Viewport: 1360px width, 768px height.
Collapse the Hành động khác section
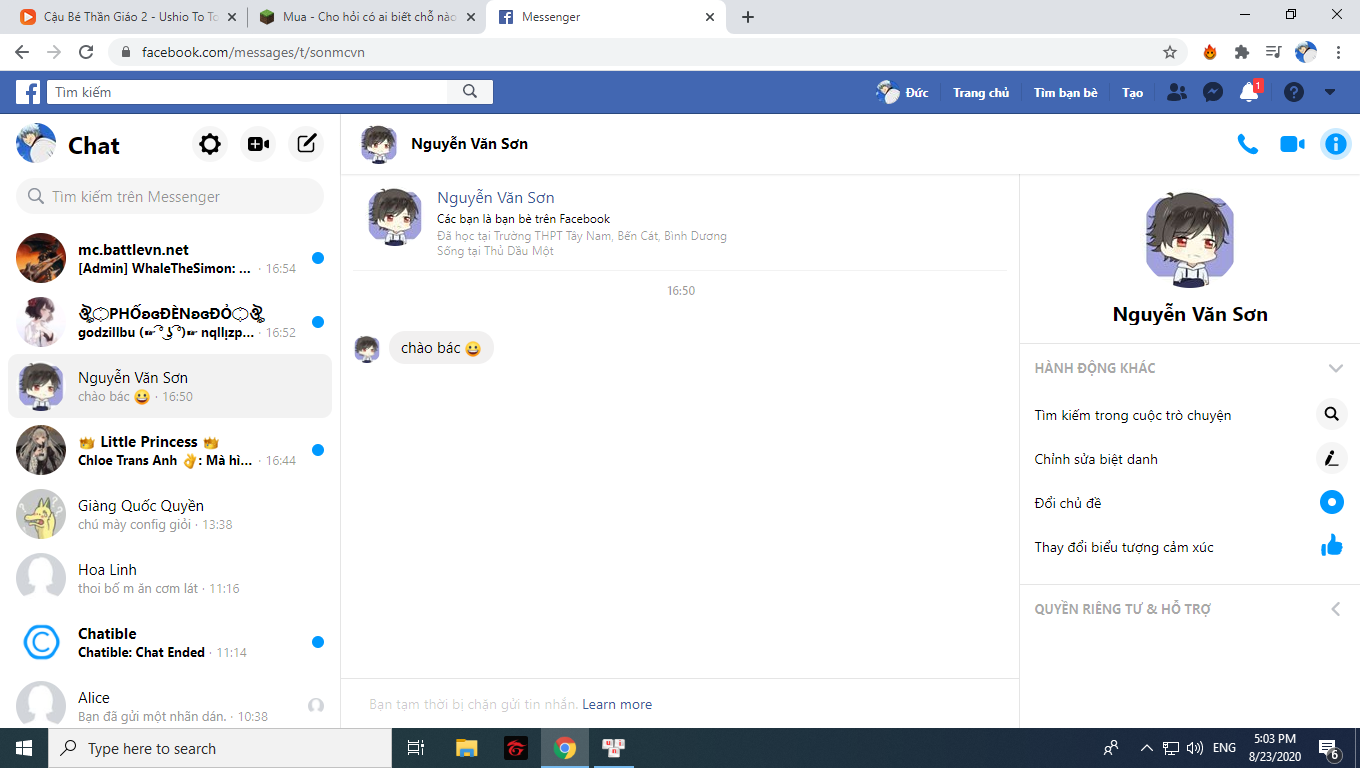(x=1335, y=368)
